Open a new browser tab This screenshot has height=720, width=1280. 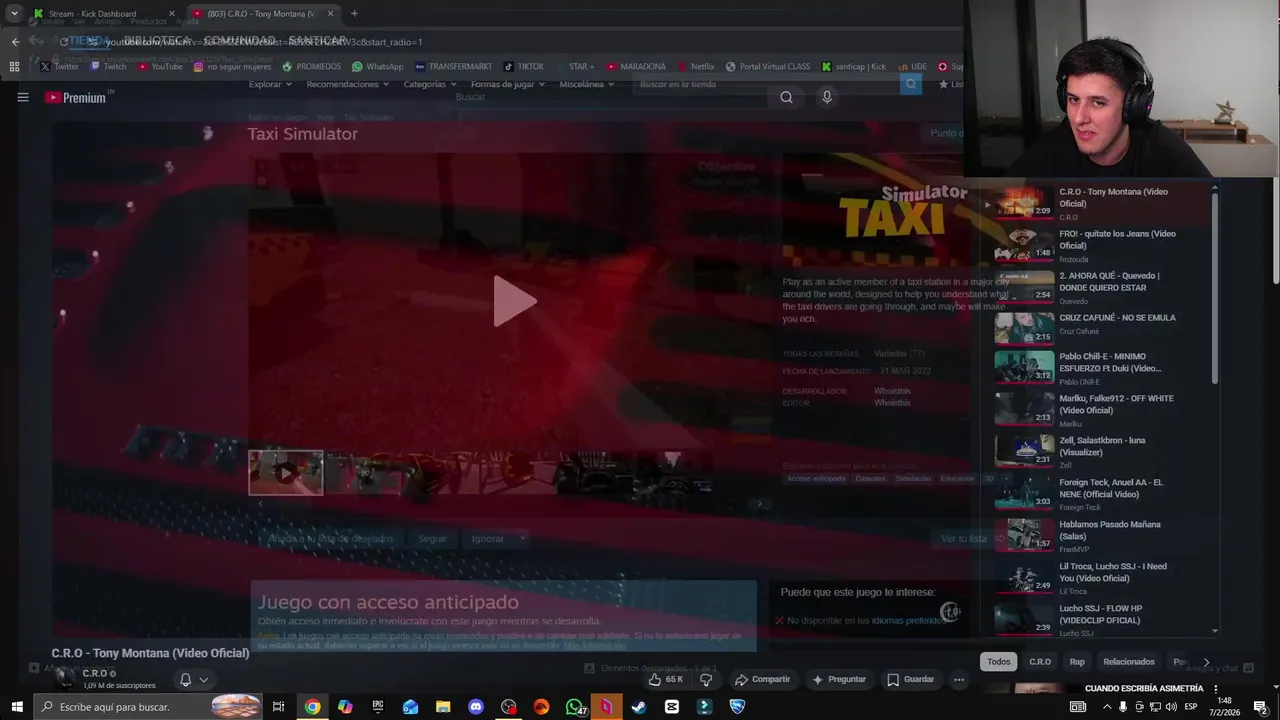click(x=354, y=13)
